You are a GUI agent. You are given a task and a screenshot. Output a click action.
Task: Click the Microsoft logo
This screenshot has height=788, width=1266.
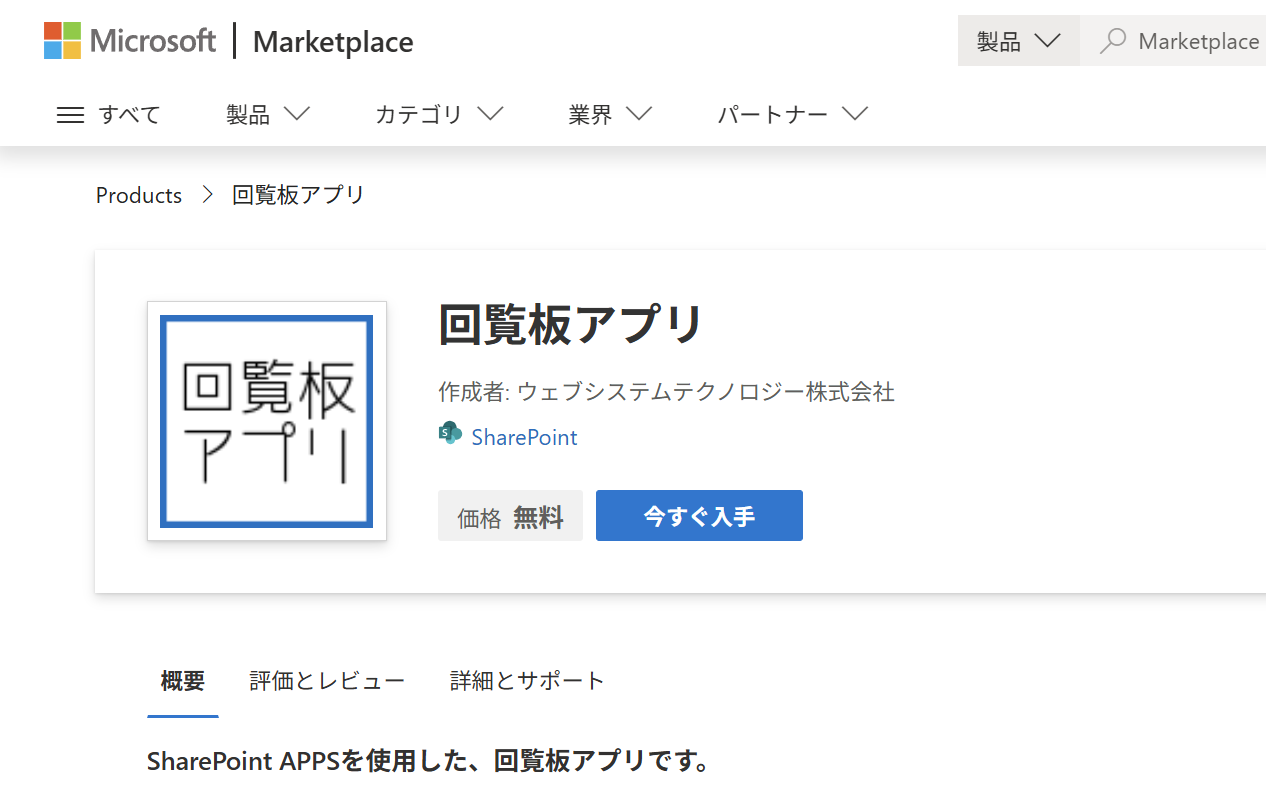130,41
